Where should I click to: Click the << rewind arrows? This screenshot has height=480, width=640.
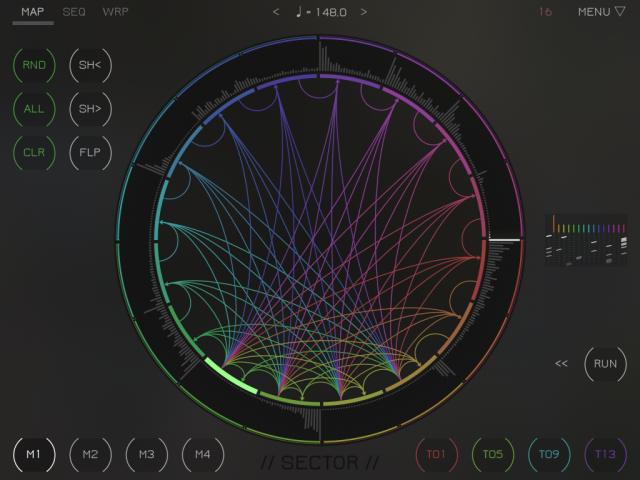561,364
